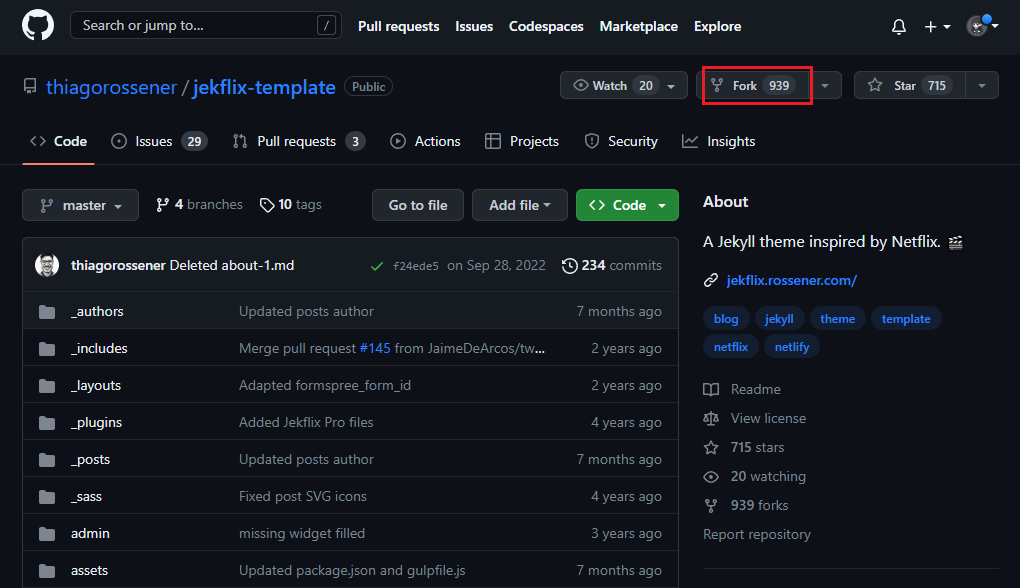Select the template topic tag
The height and width of the screenshot is (588, 1020).
click(906, 319)
